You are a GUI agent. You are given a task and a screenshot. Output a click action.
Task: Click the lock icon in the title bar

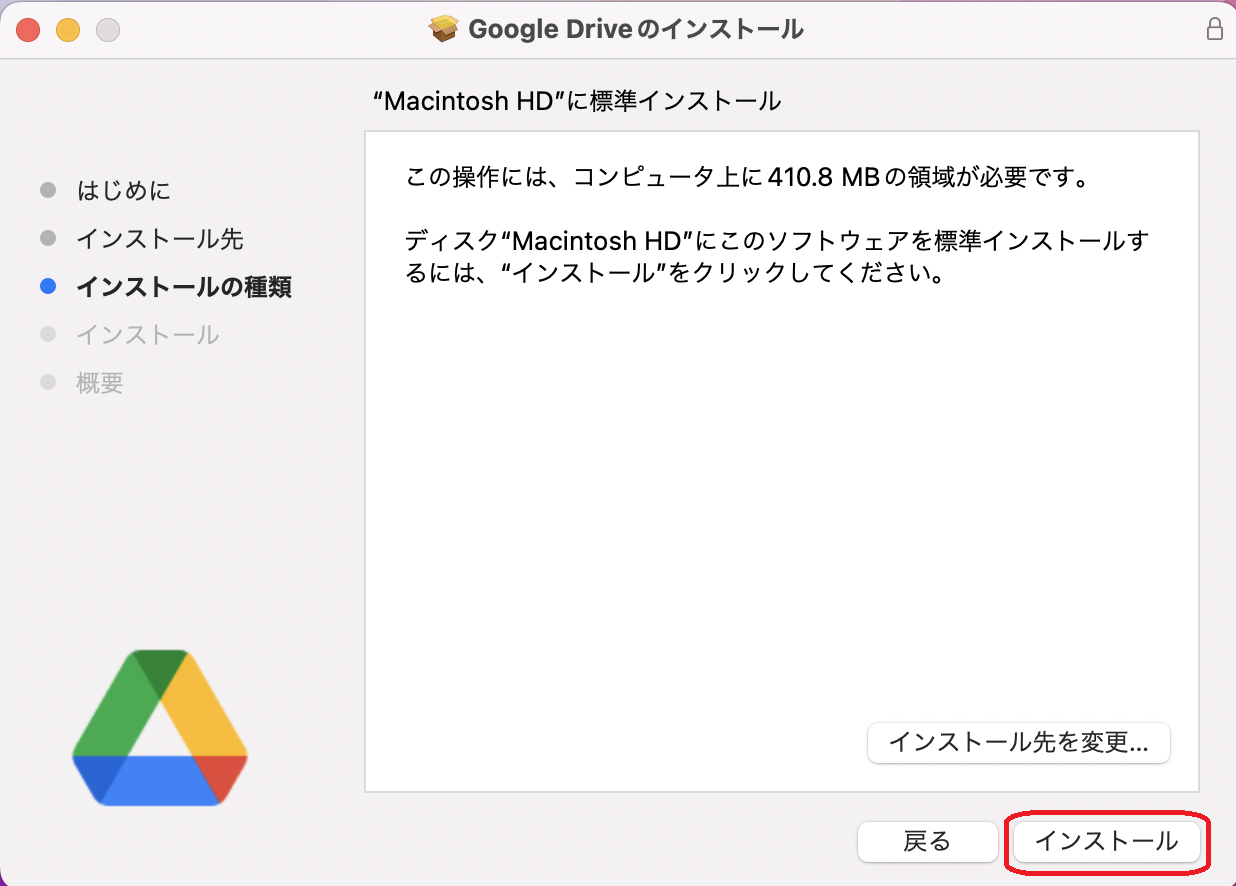pos(1214,29)
